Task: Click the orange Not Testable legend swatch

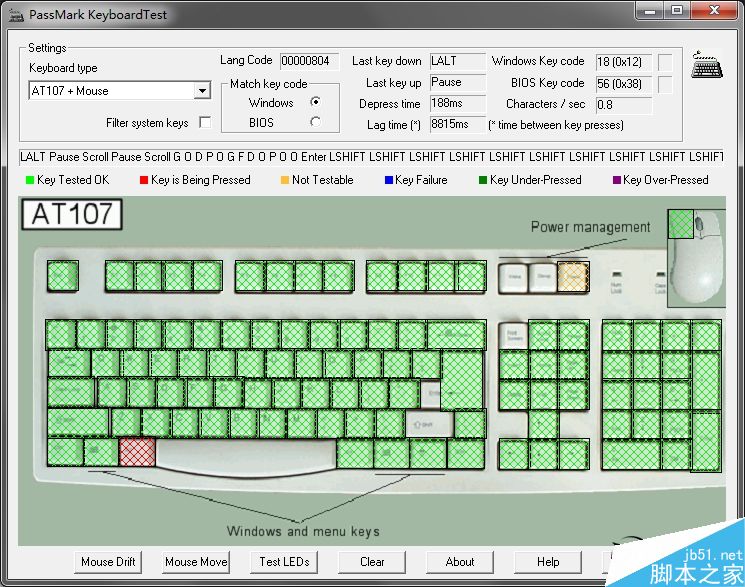Action: tap(285, 180)
